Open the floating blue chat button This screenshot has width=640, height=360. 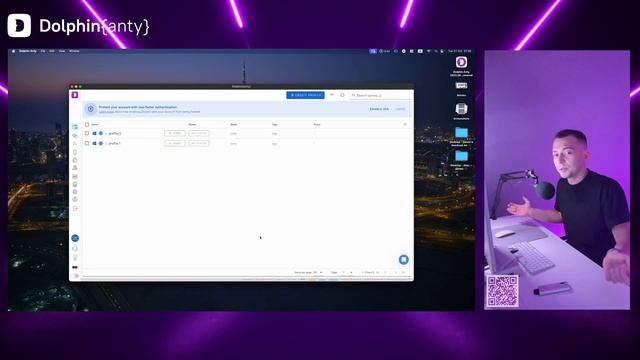coord(403,260)
